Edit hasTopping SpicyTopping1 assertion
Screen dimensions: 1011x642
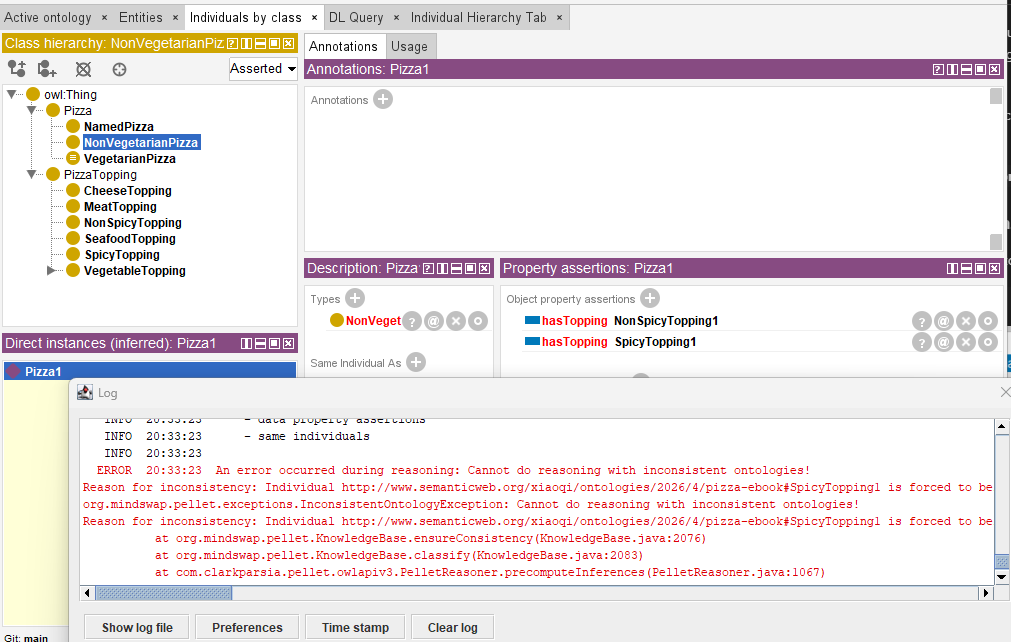pos(988,342)
